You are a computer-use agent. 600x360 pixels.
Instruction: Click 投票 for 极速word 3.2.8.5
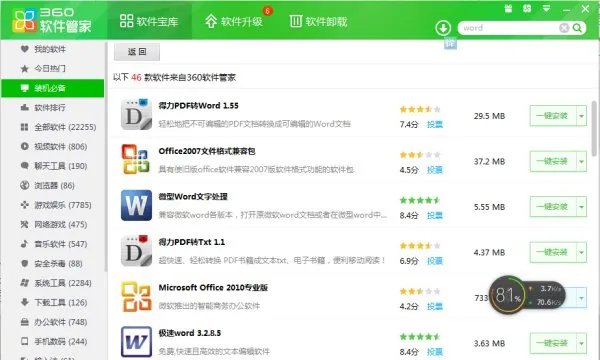[x=435, y=352]
